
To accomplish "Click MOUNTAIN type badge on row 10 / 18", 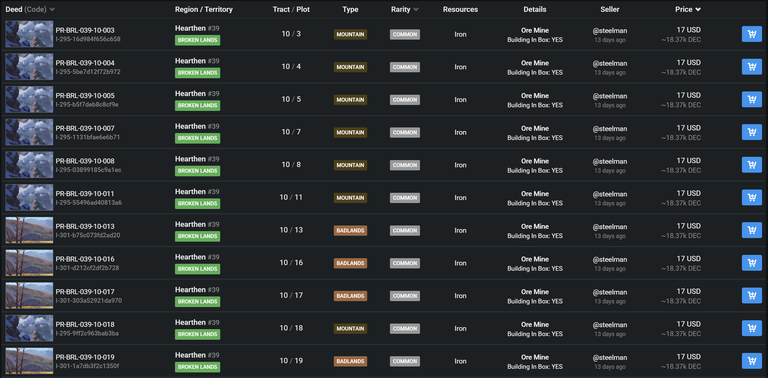I will [x=350, y=329].
